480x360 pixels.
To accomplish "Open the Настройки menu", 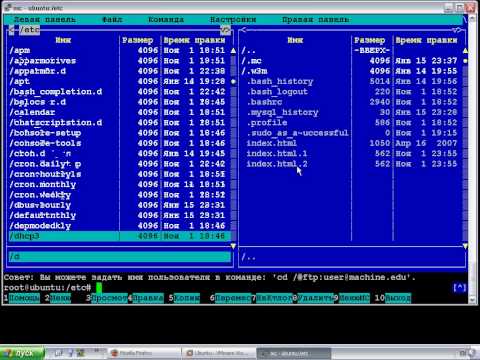I will point(233,19).
